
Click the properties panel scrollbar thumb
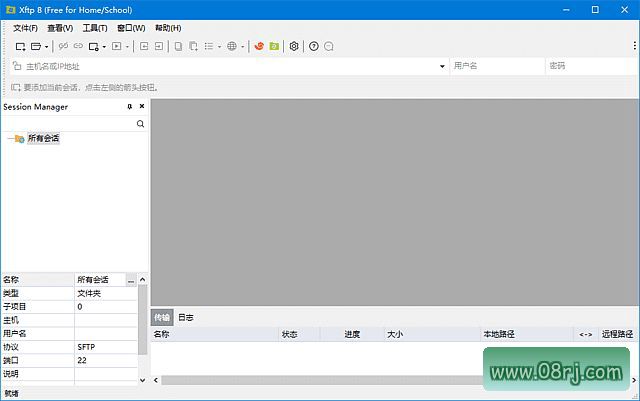pos(142,320)
